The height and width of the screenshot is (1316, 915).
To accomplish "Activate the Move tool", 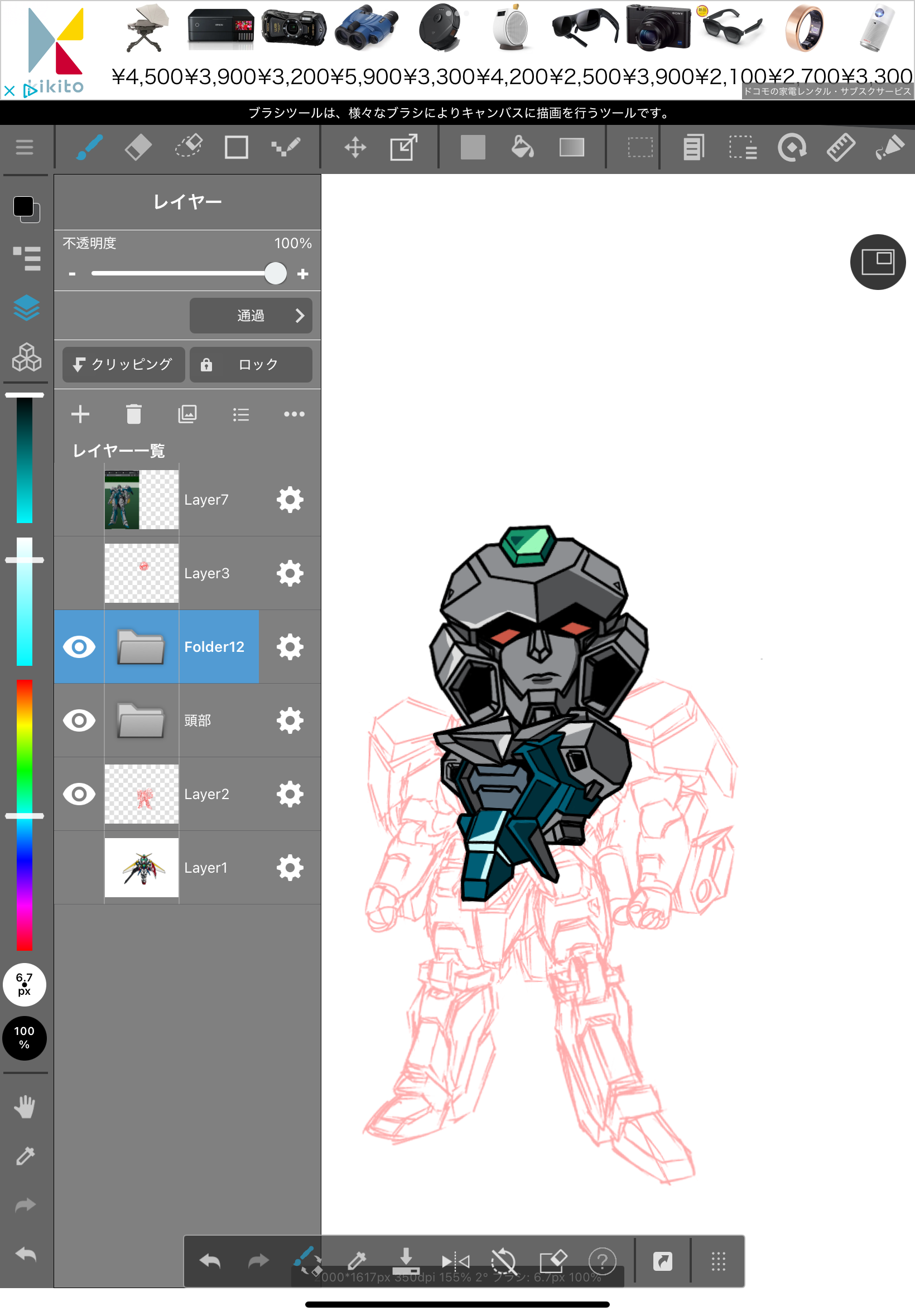I will [x=355, y=148].
